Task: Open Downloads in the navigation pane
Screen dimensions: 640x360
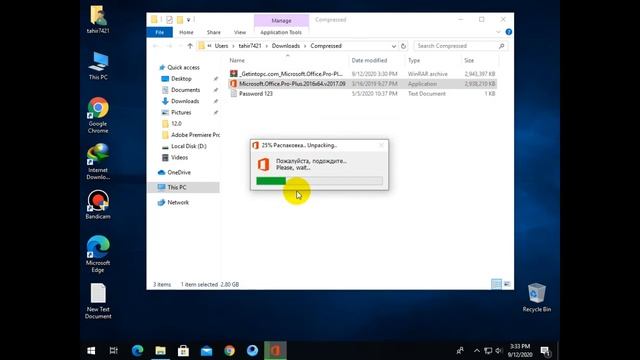Action: pos(185,101)
